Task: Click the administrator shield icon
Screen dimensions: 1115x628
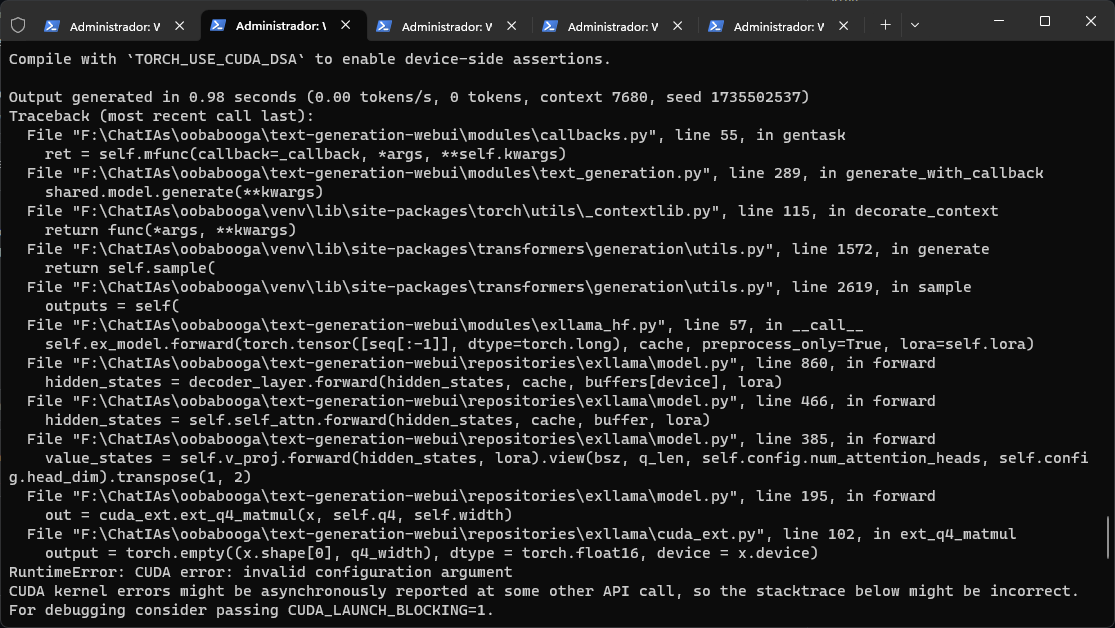Action: click(18, 24)
